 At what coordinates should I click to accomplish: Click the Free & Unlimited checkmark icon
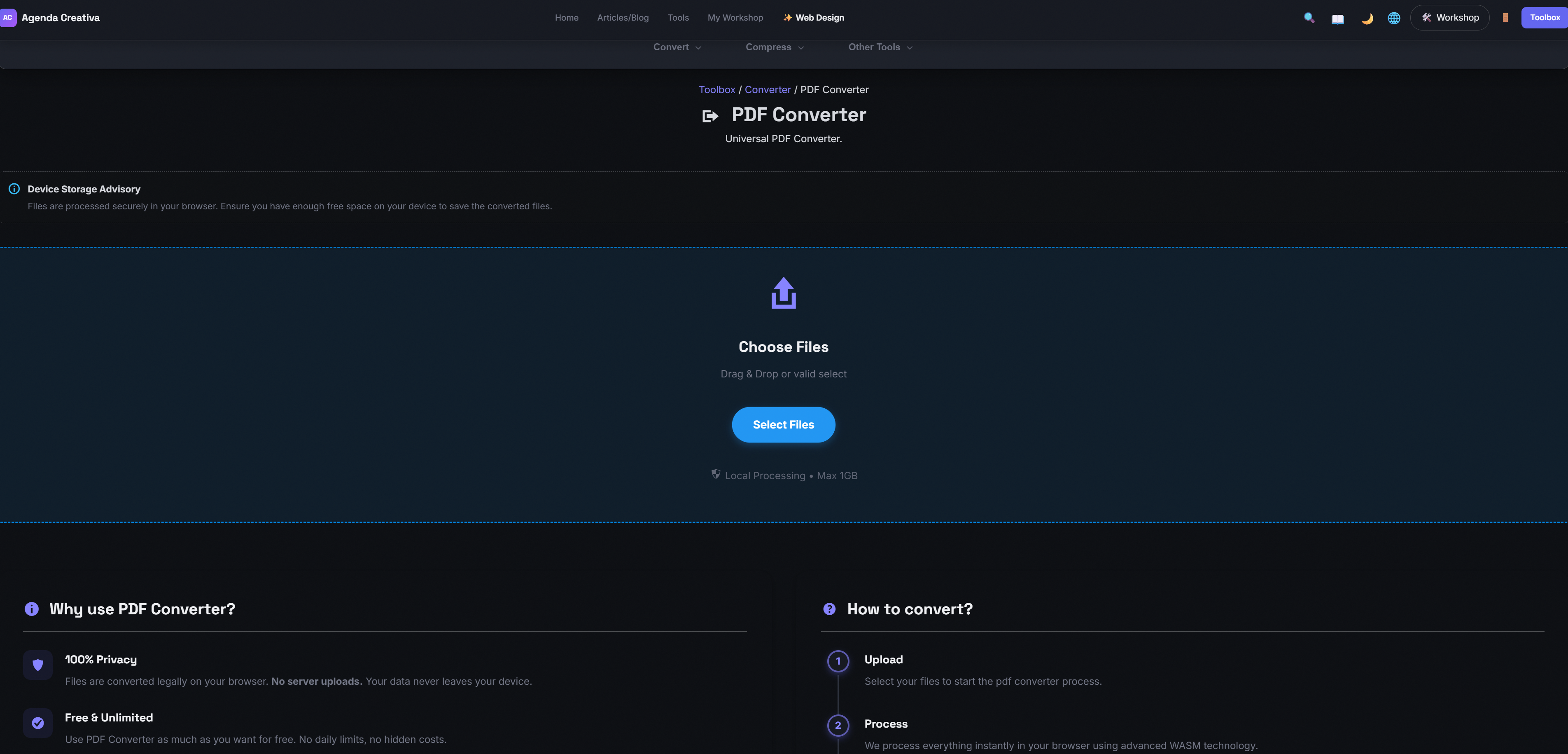coord(38,723)
